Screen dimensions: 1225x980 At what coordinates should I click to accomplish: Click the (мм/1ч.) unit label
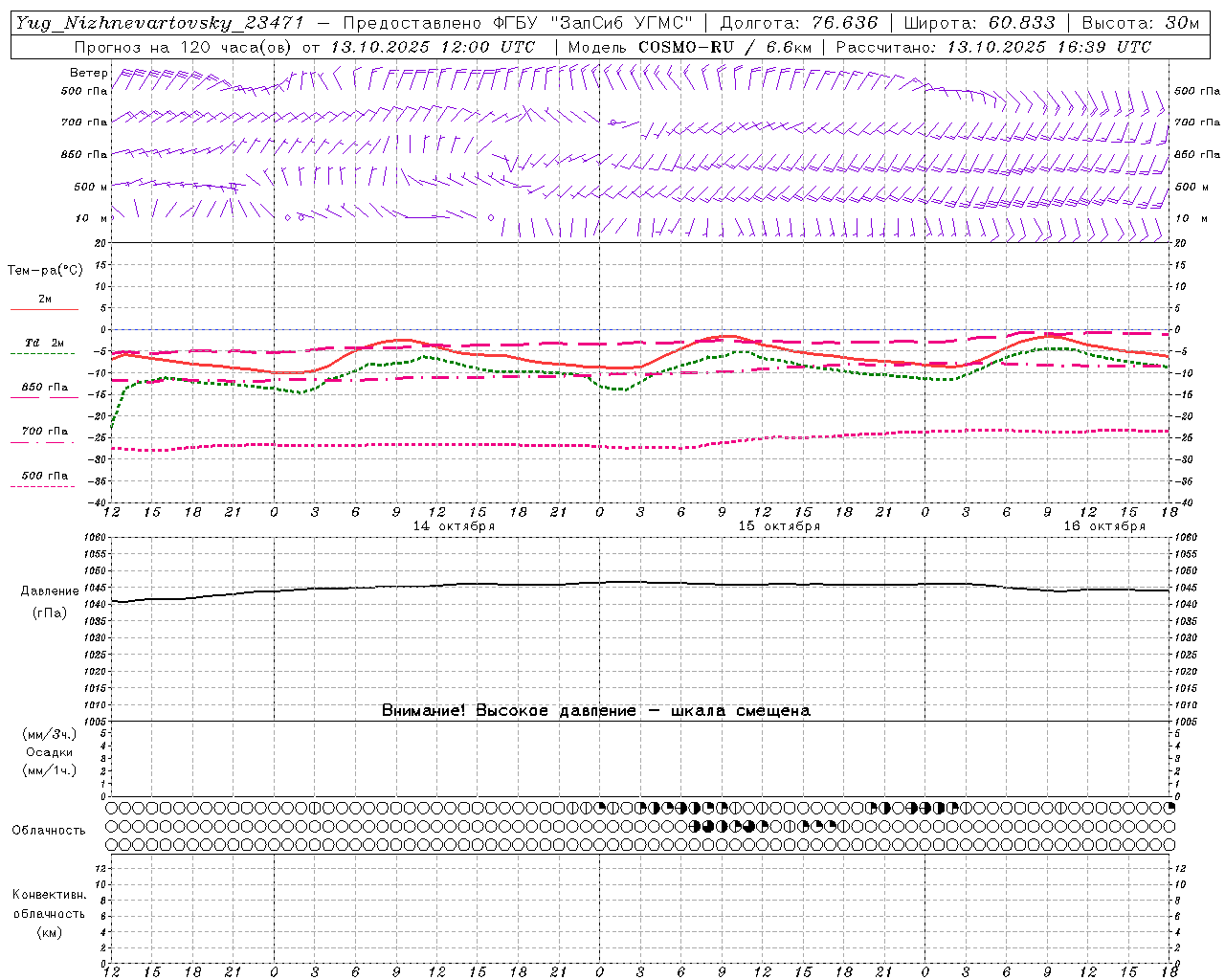tap(49, 770)
